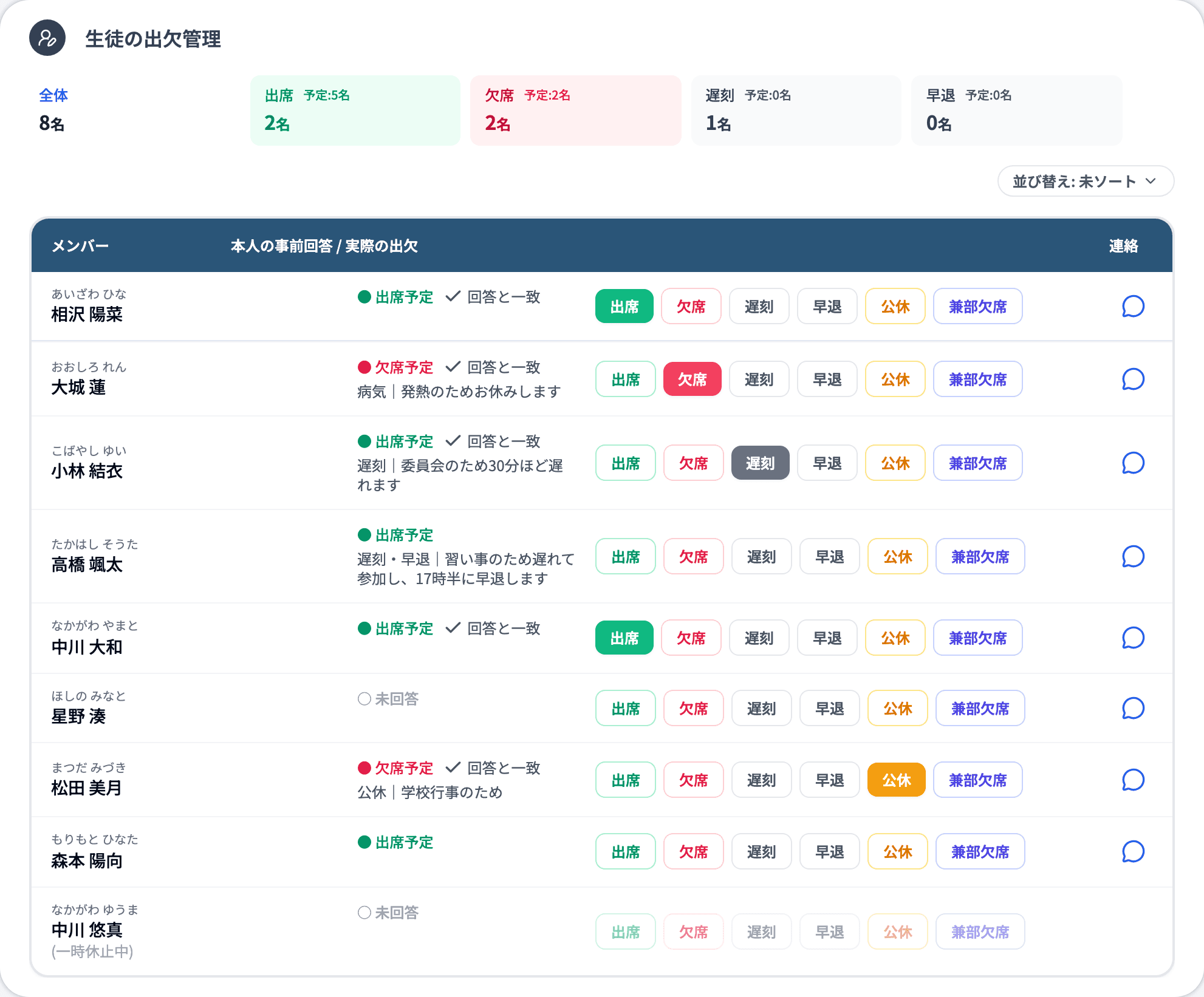Open the 並び替え sort dropdown
Screen dimensions: 1204x997
[x=1086, y=181]
